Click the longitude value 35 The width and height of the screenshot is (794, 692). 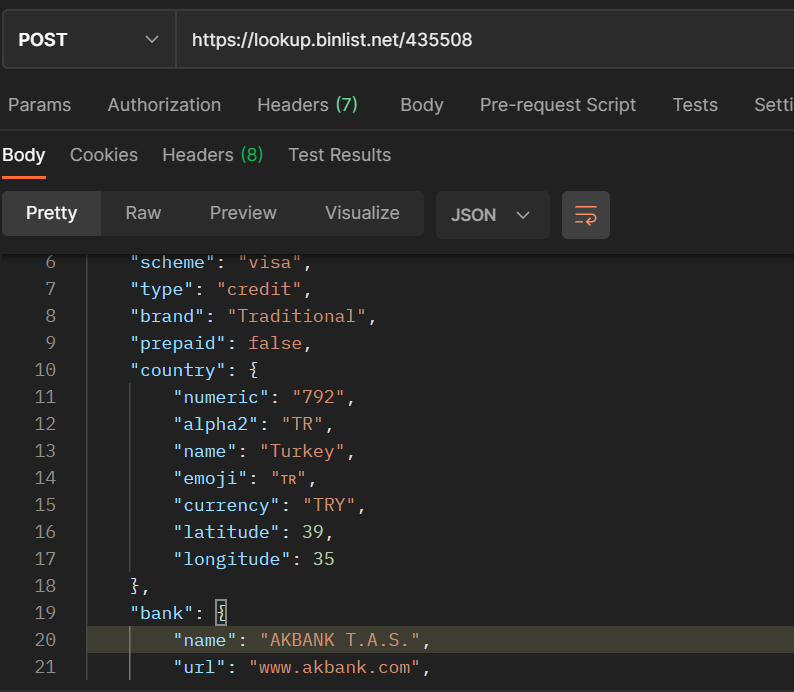point(324,559)
